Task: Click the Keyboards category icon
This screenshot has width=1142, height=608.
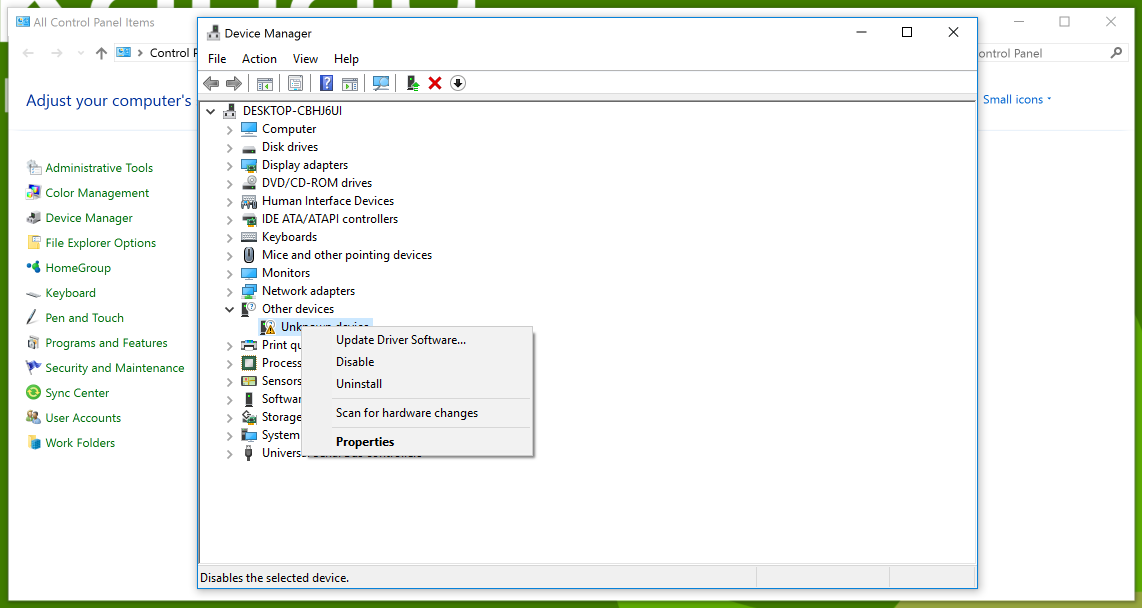Action: point(249,237)
